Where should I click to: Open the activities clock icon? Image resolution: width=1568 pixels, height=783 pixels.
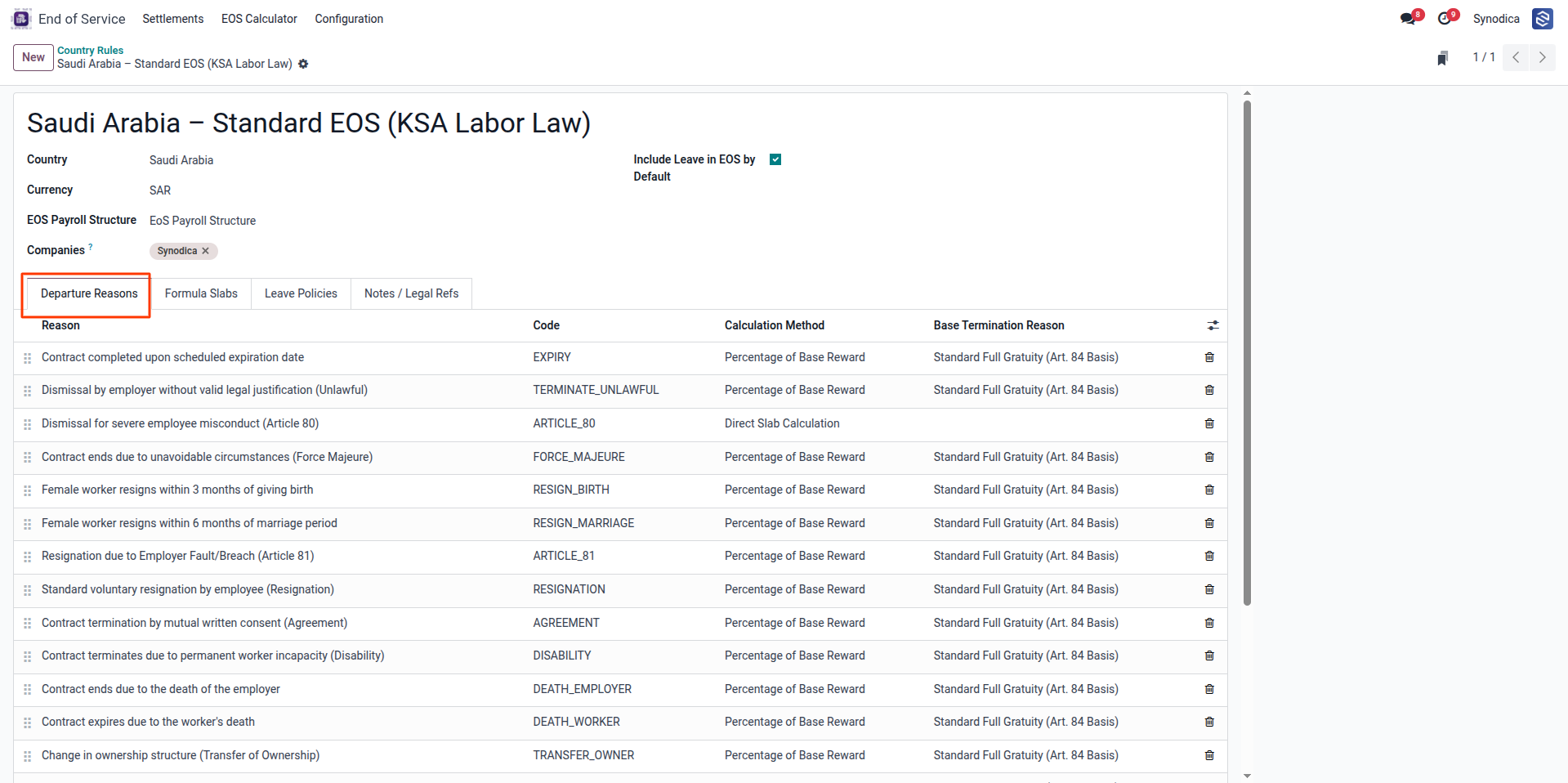pos(1445,18)
